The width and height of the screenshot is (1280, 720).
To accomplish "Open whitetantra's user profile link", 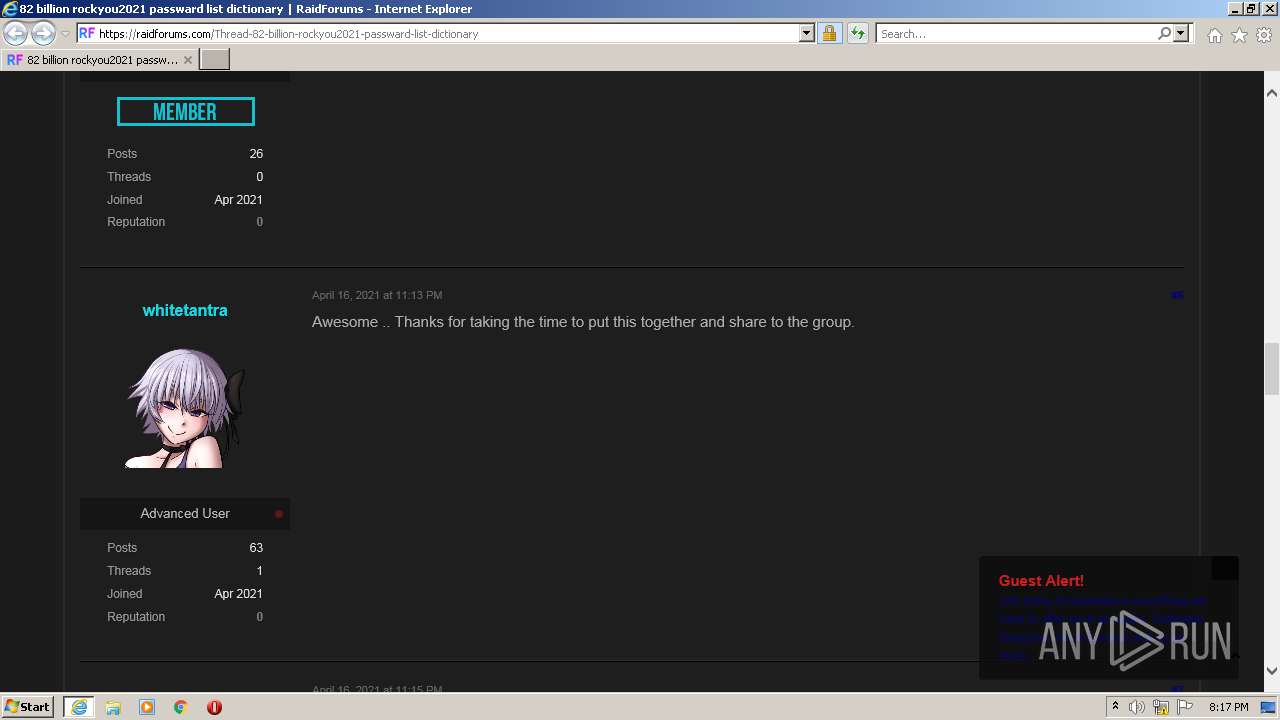I will [x=185, y=310].
